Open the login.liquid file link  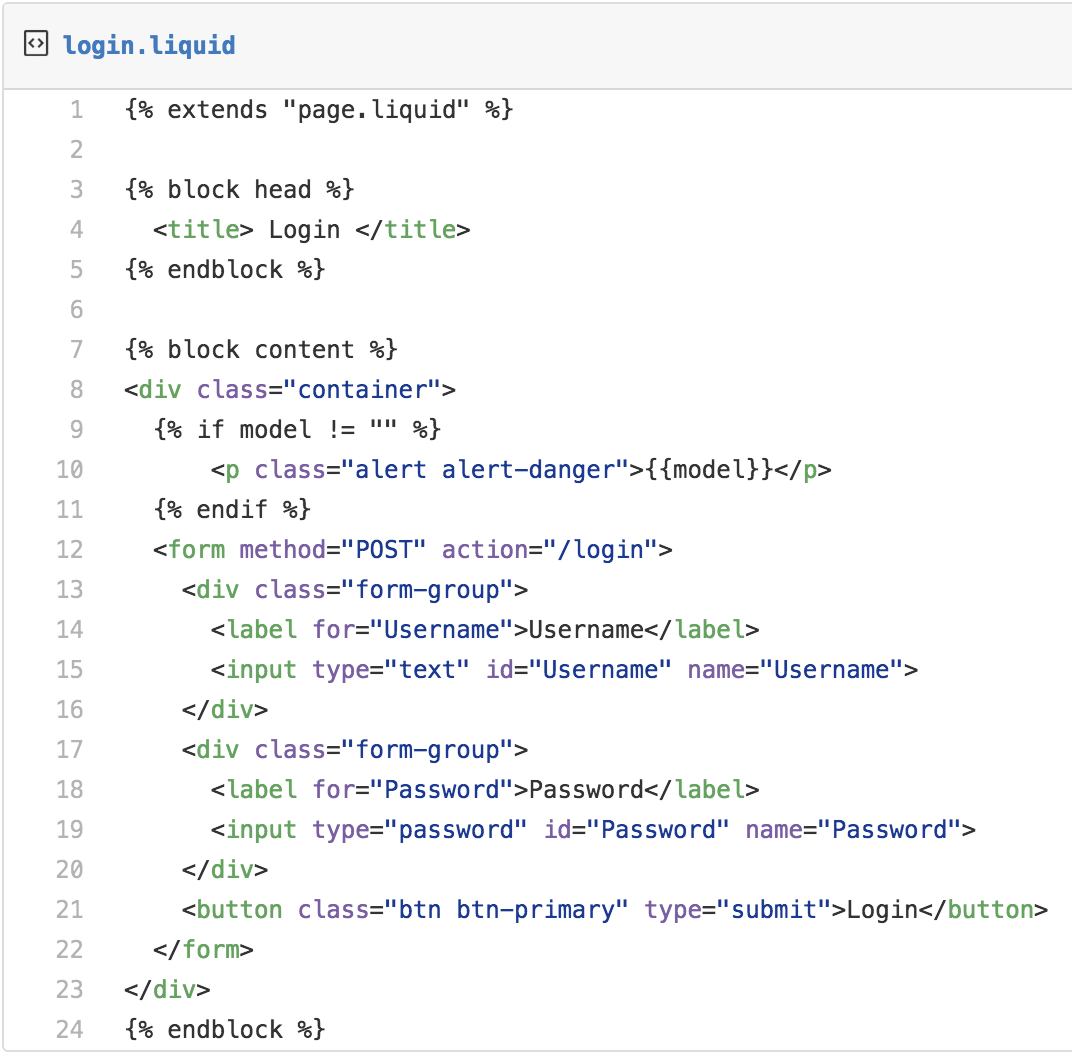(149, 45)
